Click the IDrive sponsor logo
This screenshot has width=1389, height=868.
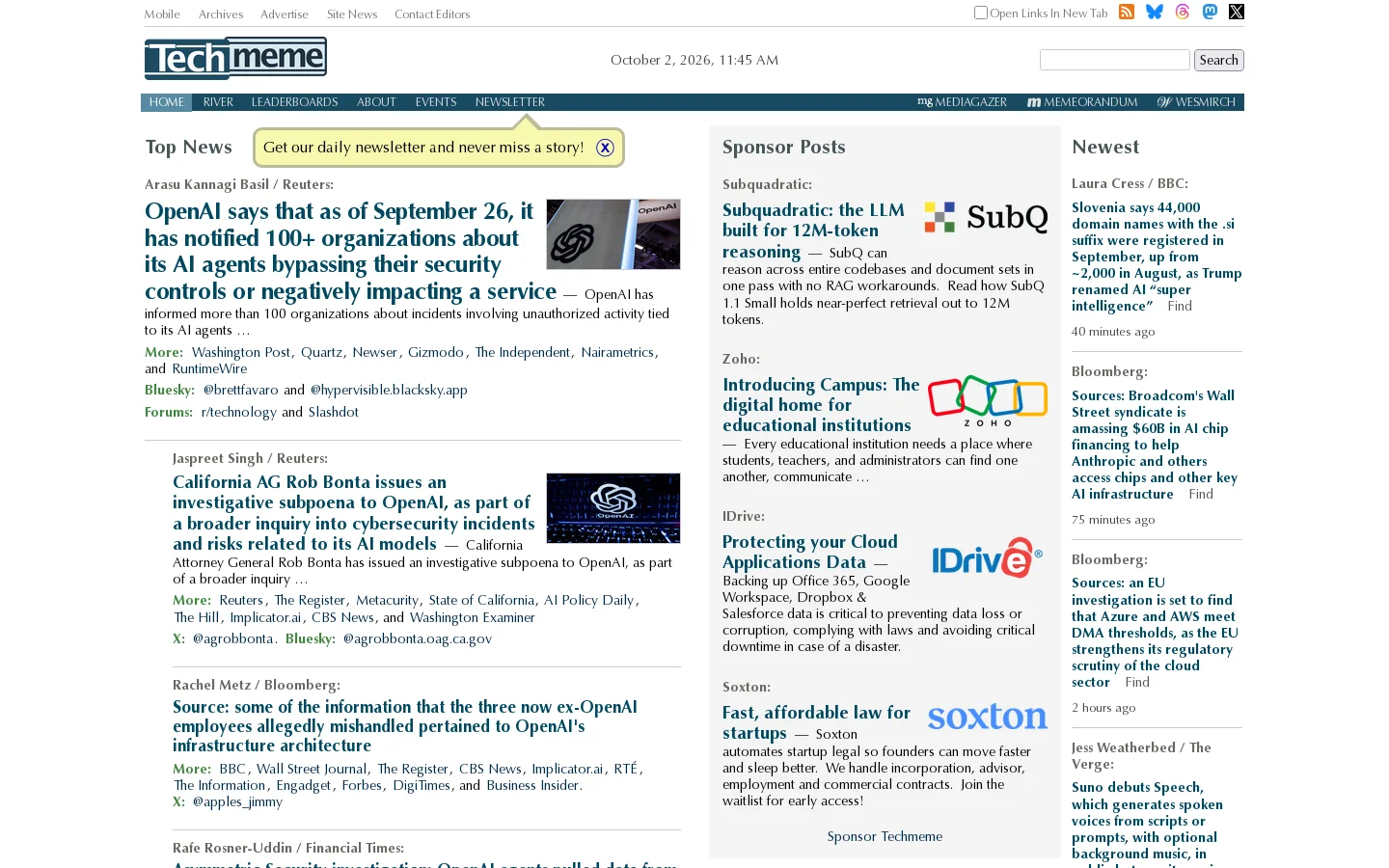click(x=988, y=557)
